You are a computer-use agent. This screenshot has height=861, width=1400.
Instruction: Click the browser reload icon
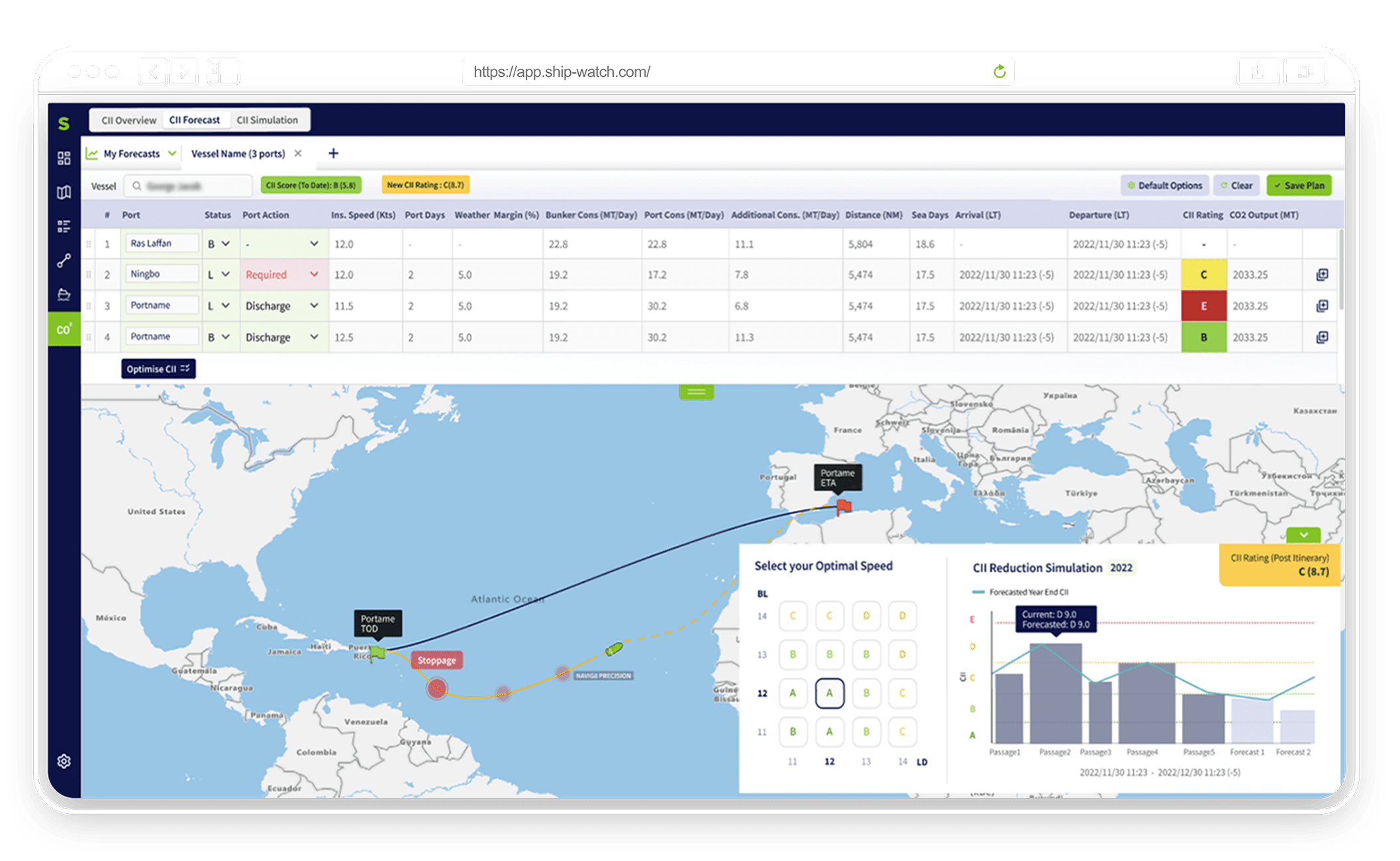point(999,72)
